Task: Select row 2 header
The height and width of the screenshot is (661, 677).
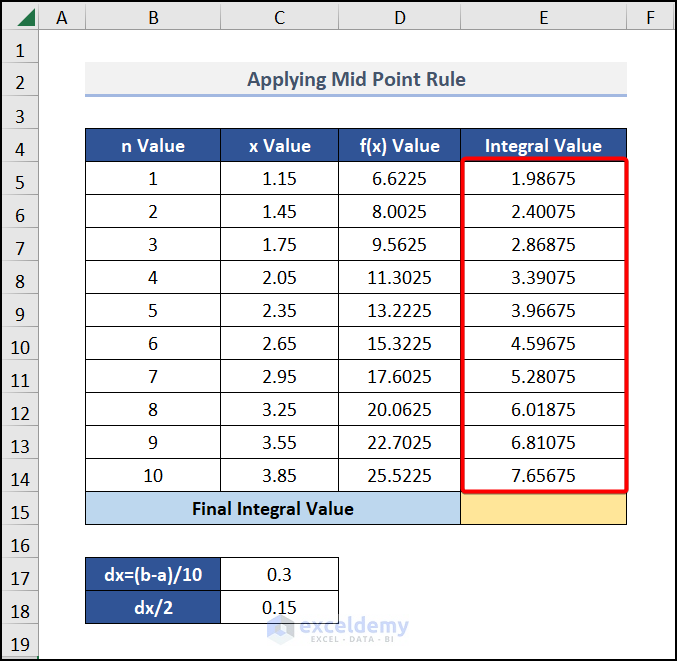Action: pyautogui.click(x=20, y=80)
